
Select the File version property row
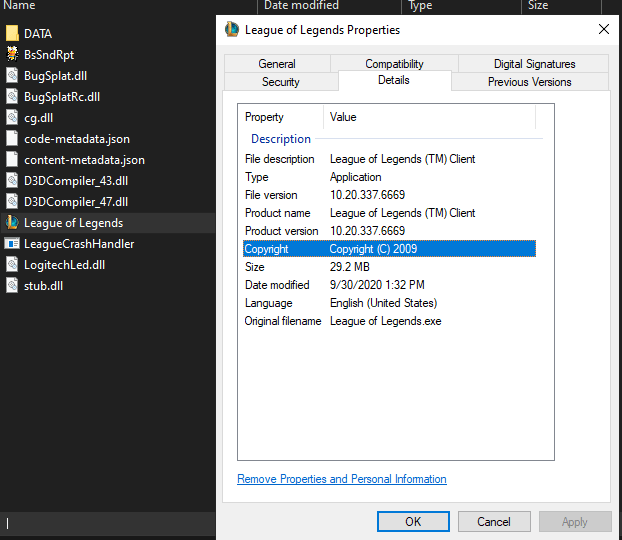point(389,195)
